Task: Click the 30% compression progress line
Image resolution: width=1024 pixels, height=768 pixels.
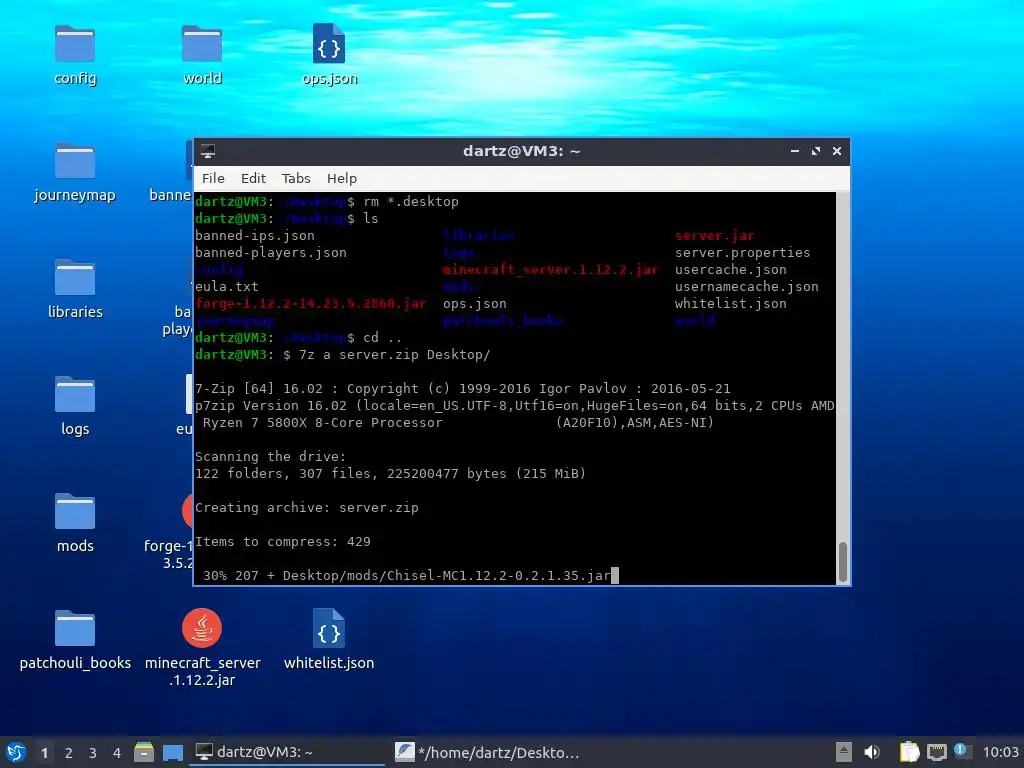Action: coord(406,575)
